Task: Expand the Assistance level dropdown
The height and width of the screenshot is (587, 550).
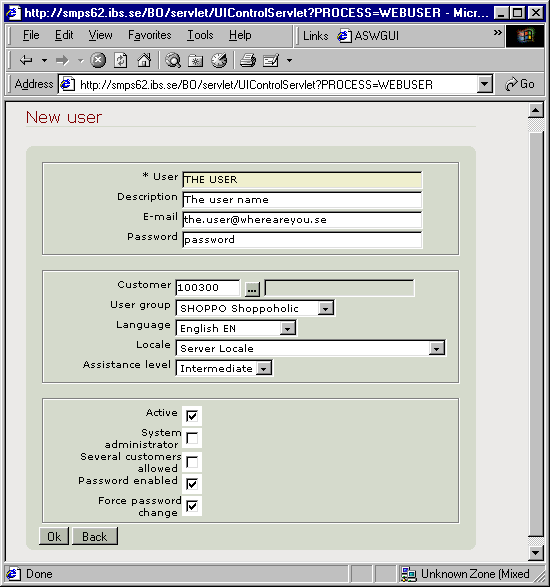Action: point(264,369)
